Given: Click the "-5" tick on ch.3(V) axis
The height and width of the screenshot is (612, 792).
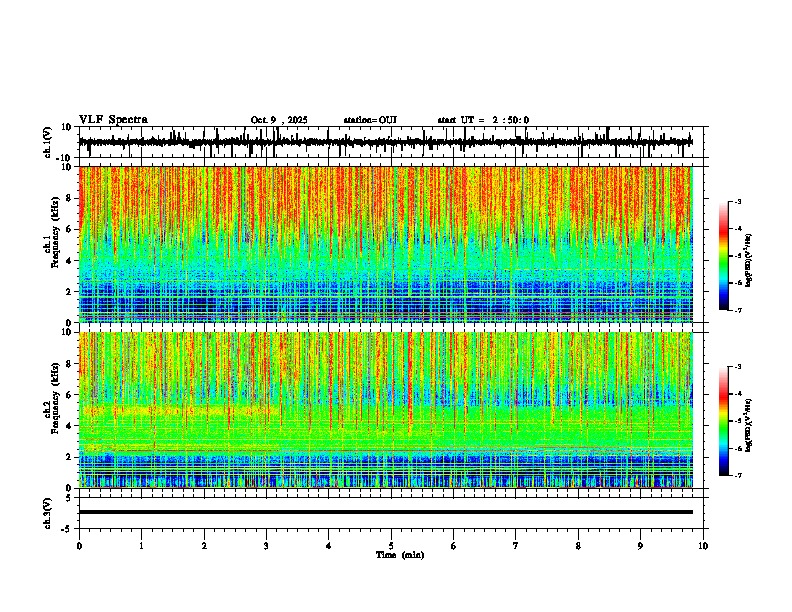Looking at the screenshot, I should [67, 529].
